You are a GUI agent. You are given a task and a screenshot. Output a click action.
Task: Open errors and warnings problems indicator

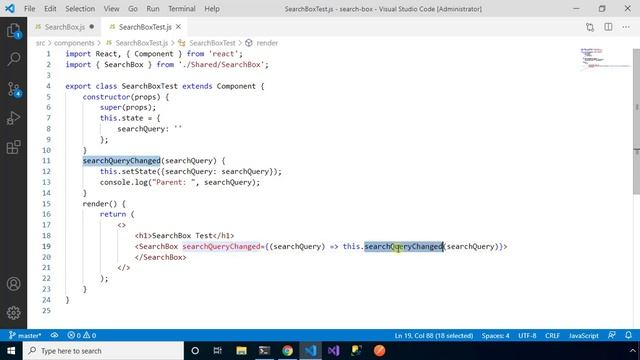pyautogui.click(x=82, y=336)
